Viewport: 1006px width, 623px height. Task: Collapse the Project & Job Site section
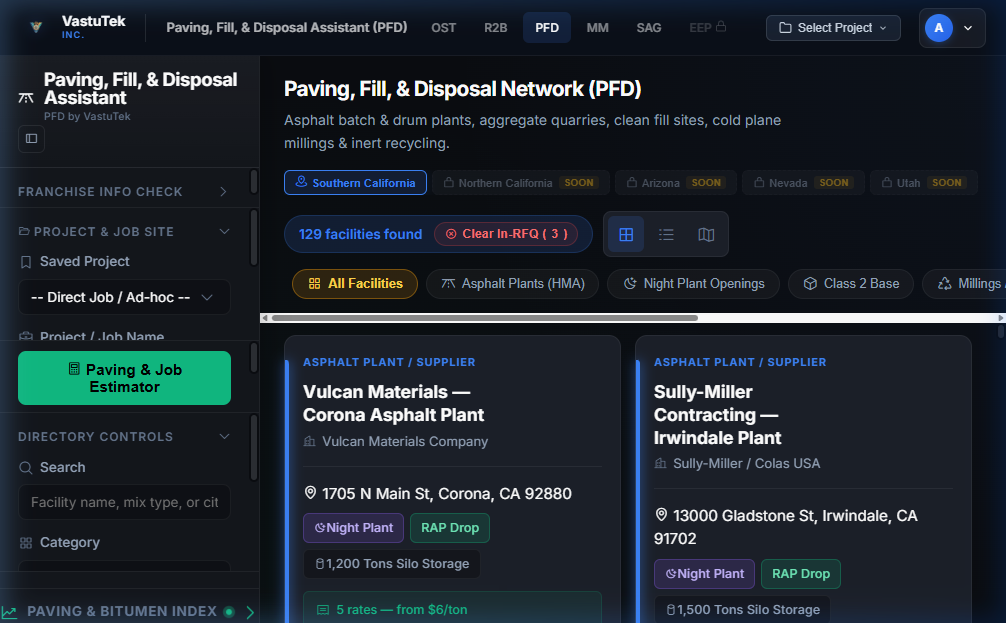tap(123, 232)
